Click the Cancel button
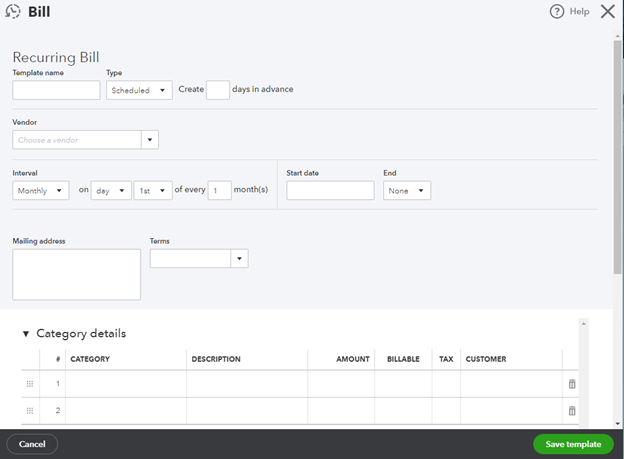This screenshot has height=459, width=624. tap(32, 444)
